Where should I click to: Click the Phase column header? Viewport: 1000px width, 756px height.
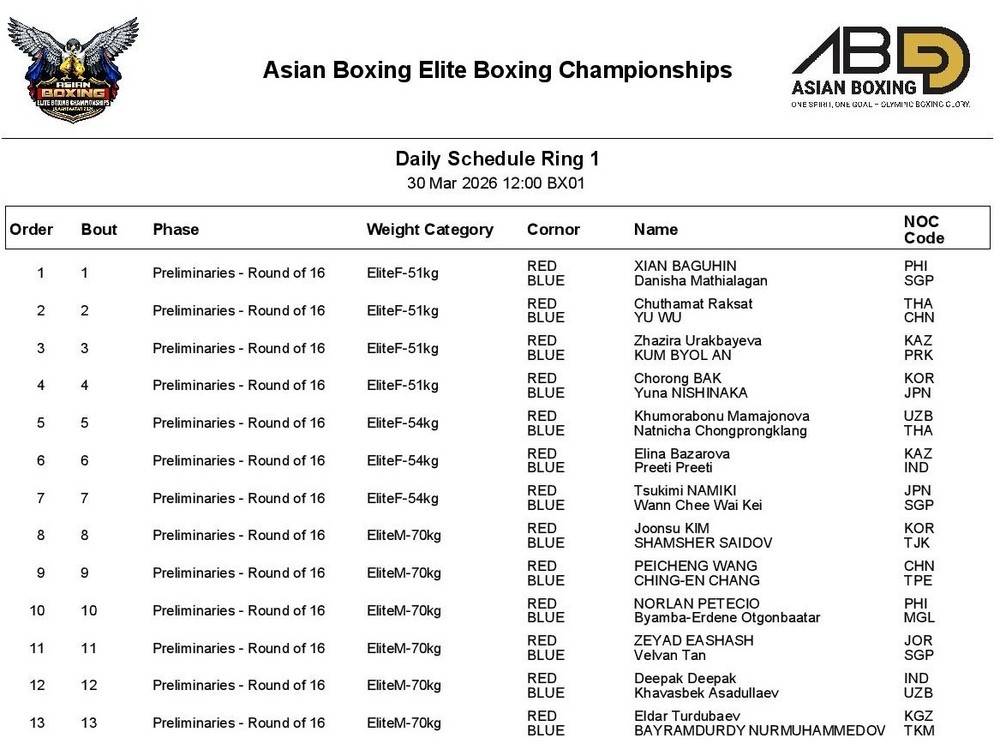(x=176, y=229)
